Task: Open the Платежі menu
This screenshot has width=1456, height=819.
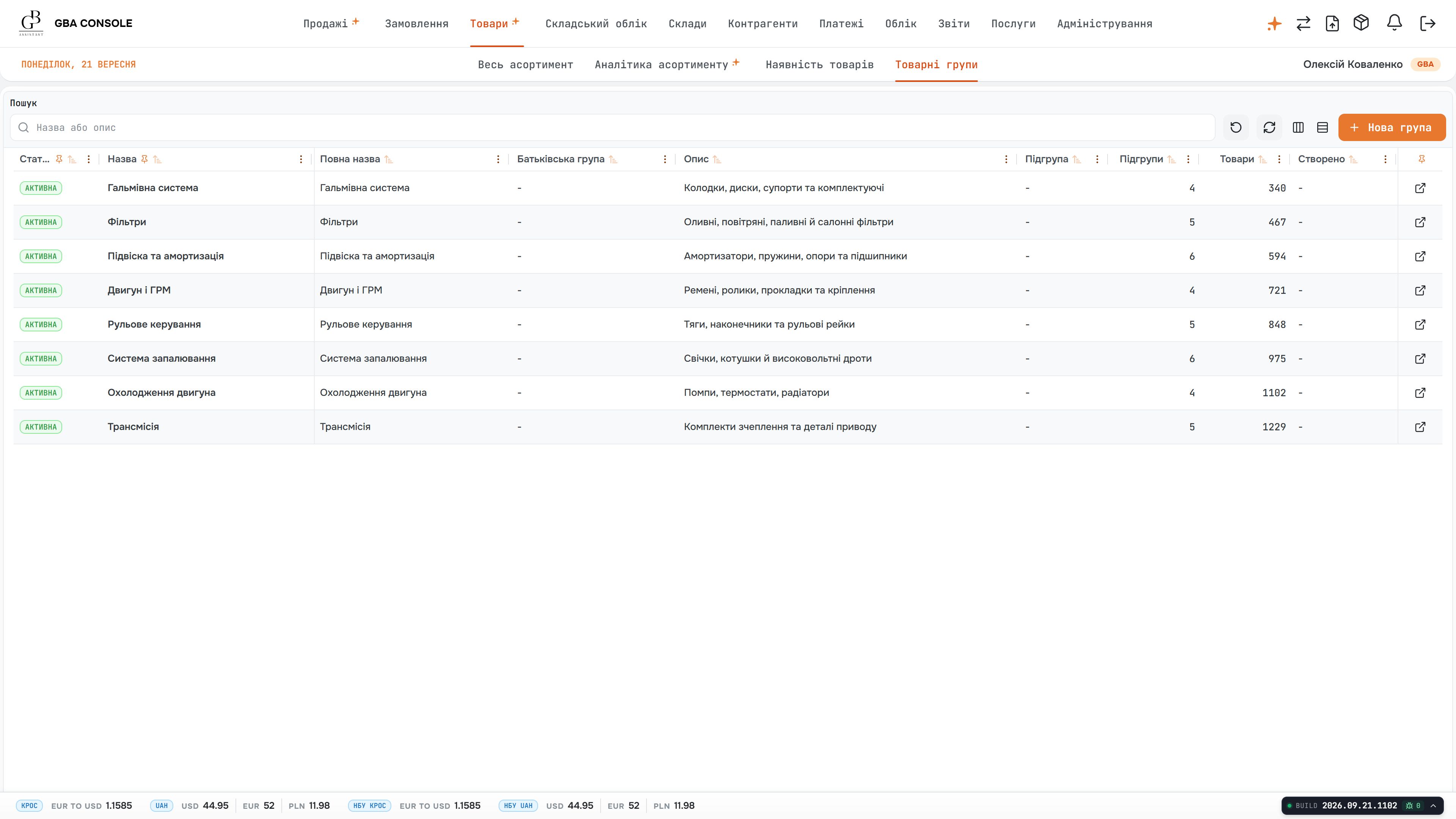Action: click(x=841, y=24)
